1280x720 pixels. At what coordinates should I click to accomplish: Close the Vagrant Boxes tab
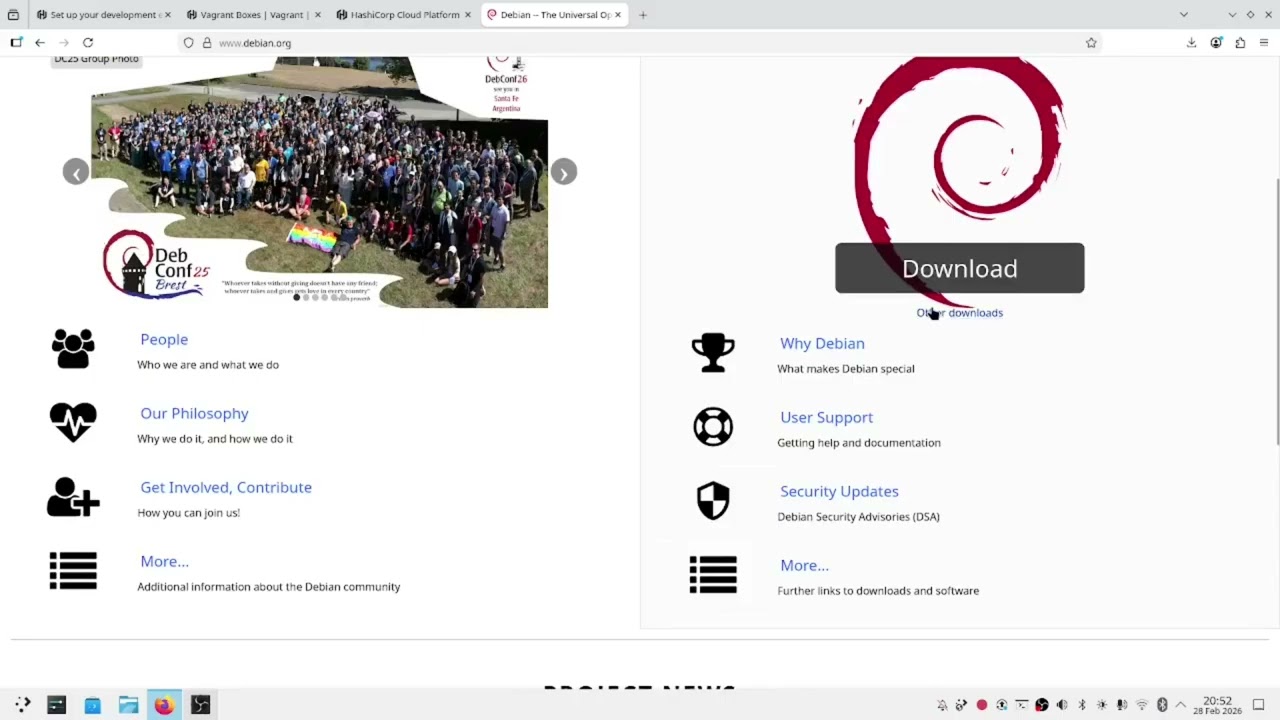point(318,15)
